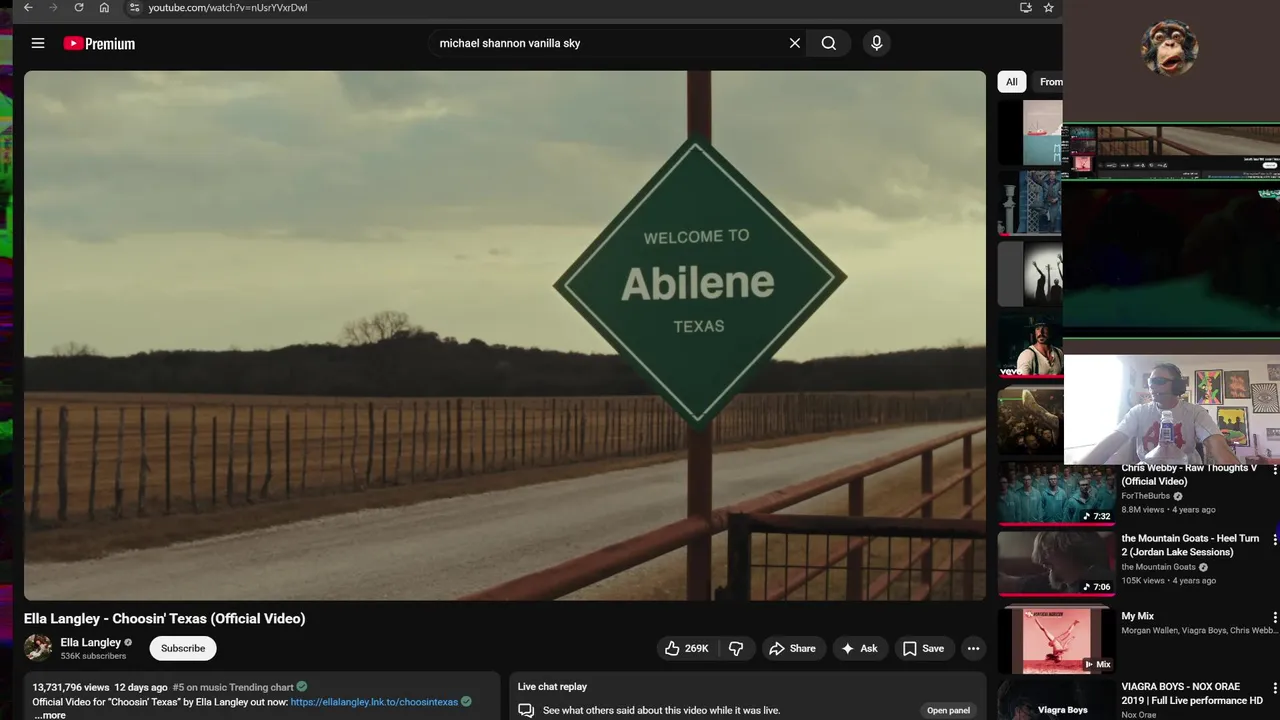The height and width of the screenshot is (720, 1280).
Task: Reload the page with the browser refresh icon
Action: click(x=79, y=7)
